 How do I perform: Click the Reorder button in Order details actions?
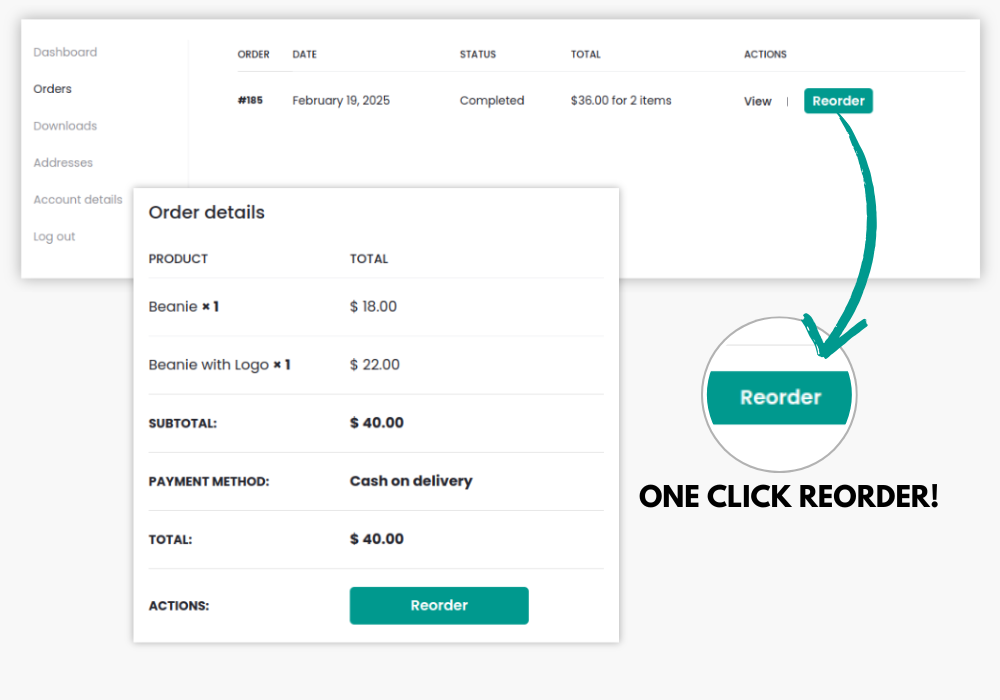(x=439, y=606)
